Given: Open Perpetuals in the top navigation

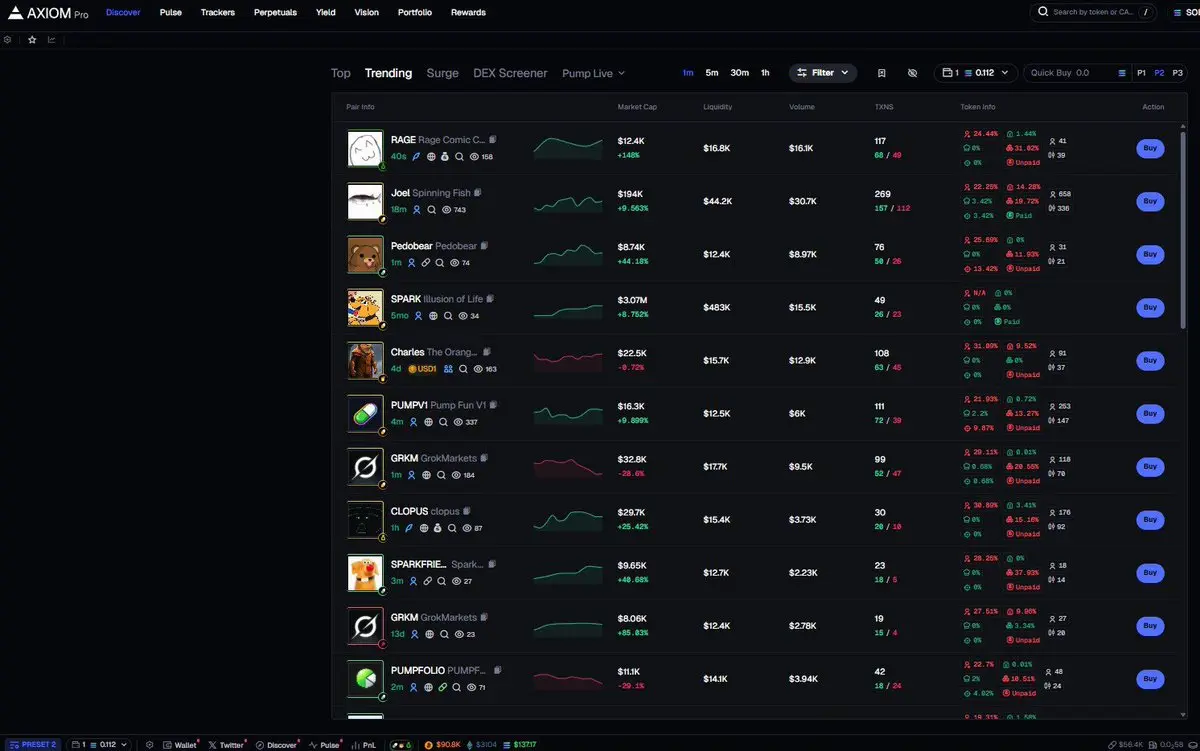Looking at the screenshot, I should click(x=275, y=13).
